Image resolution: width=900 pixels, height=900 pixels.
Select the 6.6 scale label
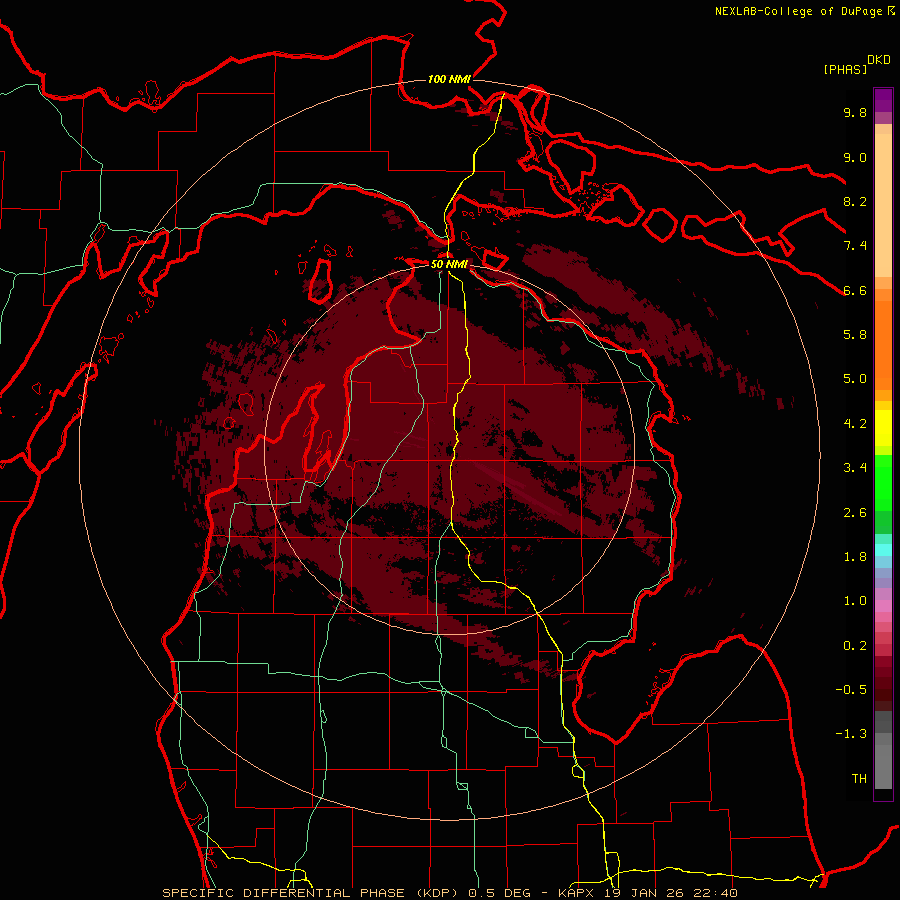[855, 290]
